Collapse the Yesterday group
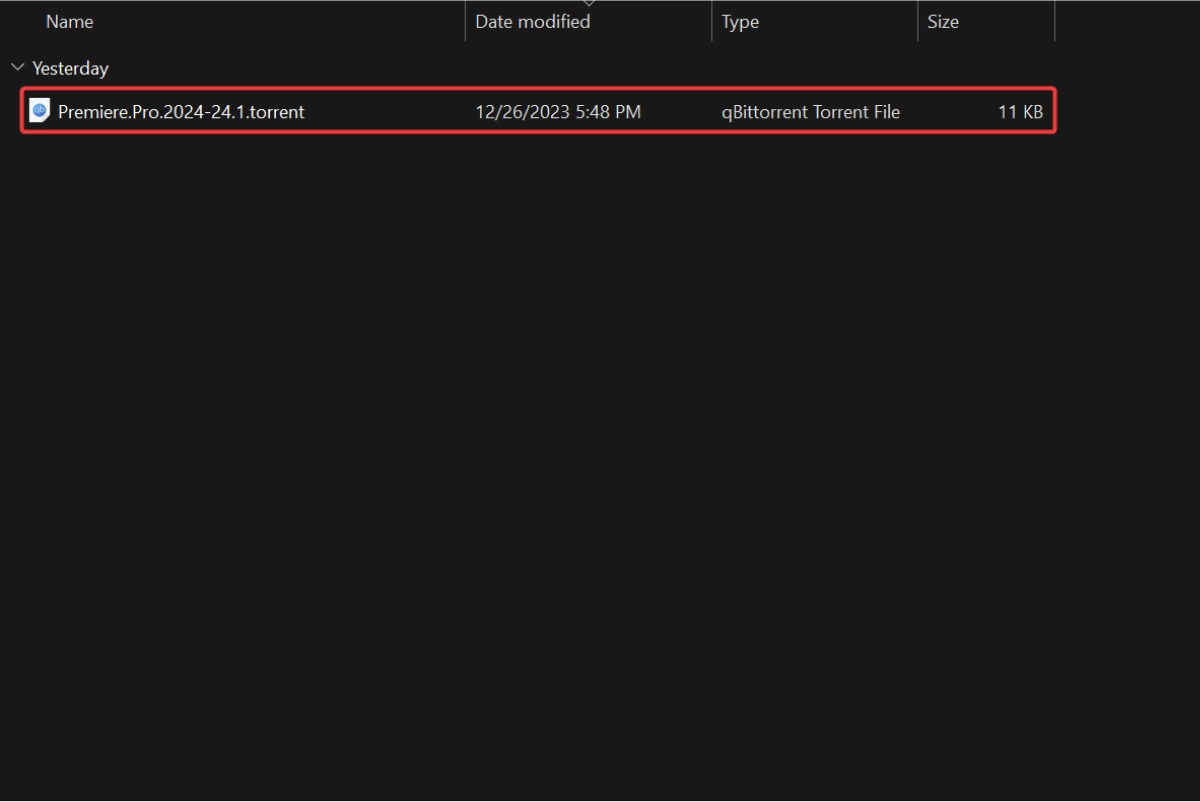The width and height of the screenshot is (1200, 802). 18,68
